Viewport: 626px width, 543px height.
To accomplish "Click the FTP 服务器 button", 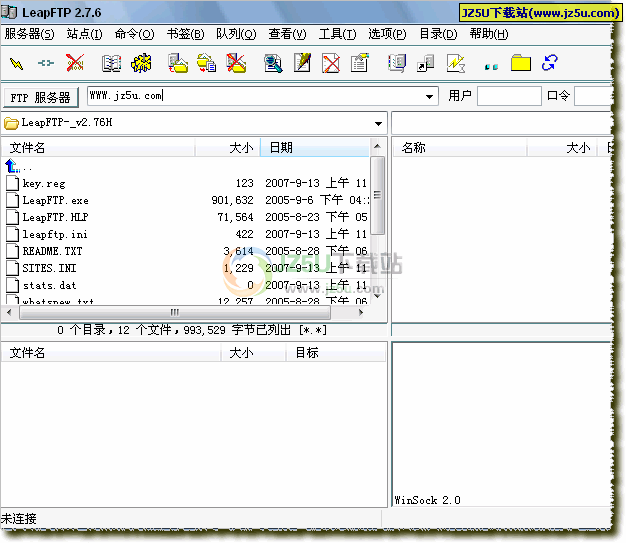I will coord(41,97).
